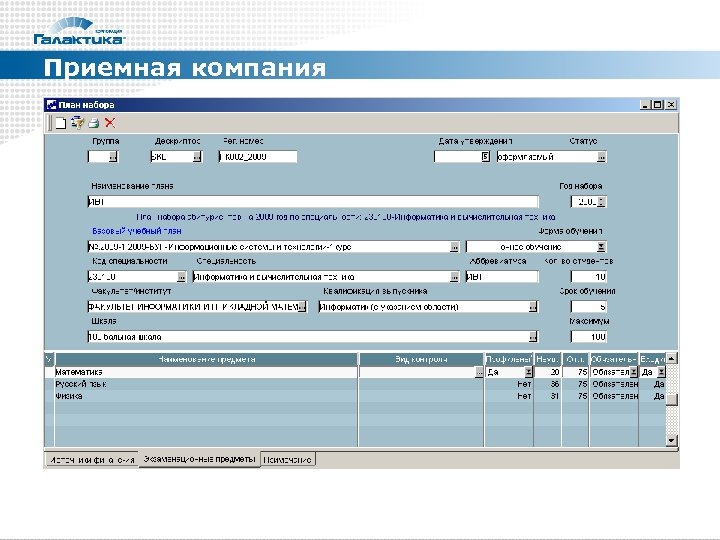Click the Максимум input field
The image size is (720, 540).
588,337
